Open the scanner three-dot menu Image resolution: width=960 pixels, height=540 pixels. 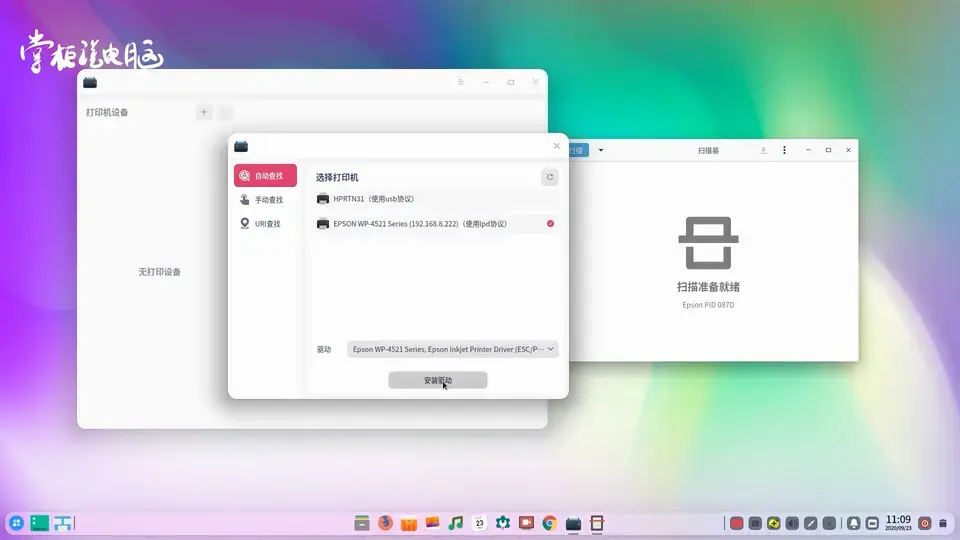(784, 150)
